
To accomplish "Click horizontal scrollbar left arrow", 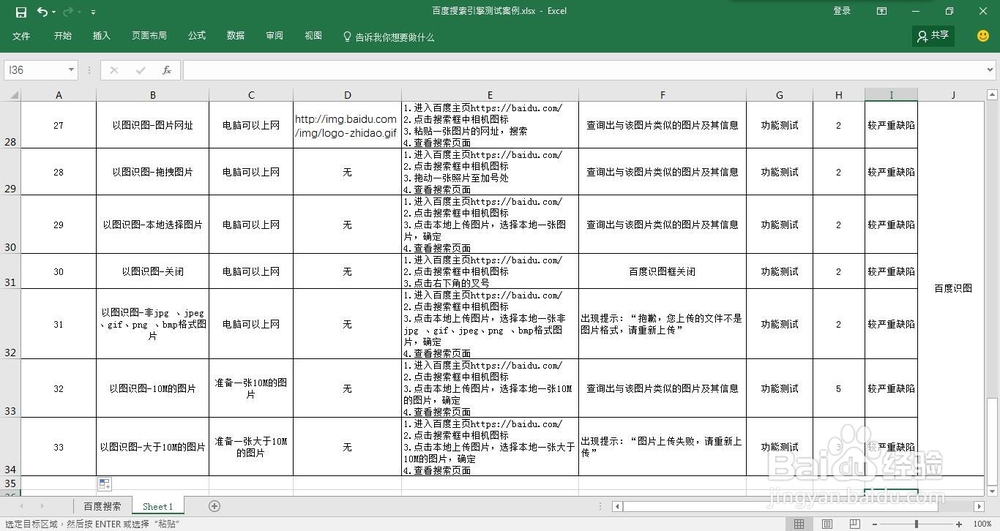I will click(x=617, y=506).
